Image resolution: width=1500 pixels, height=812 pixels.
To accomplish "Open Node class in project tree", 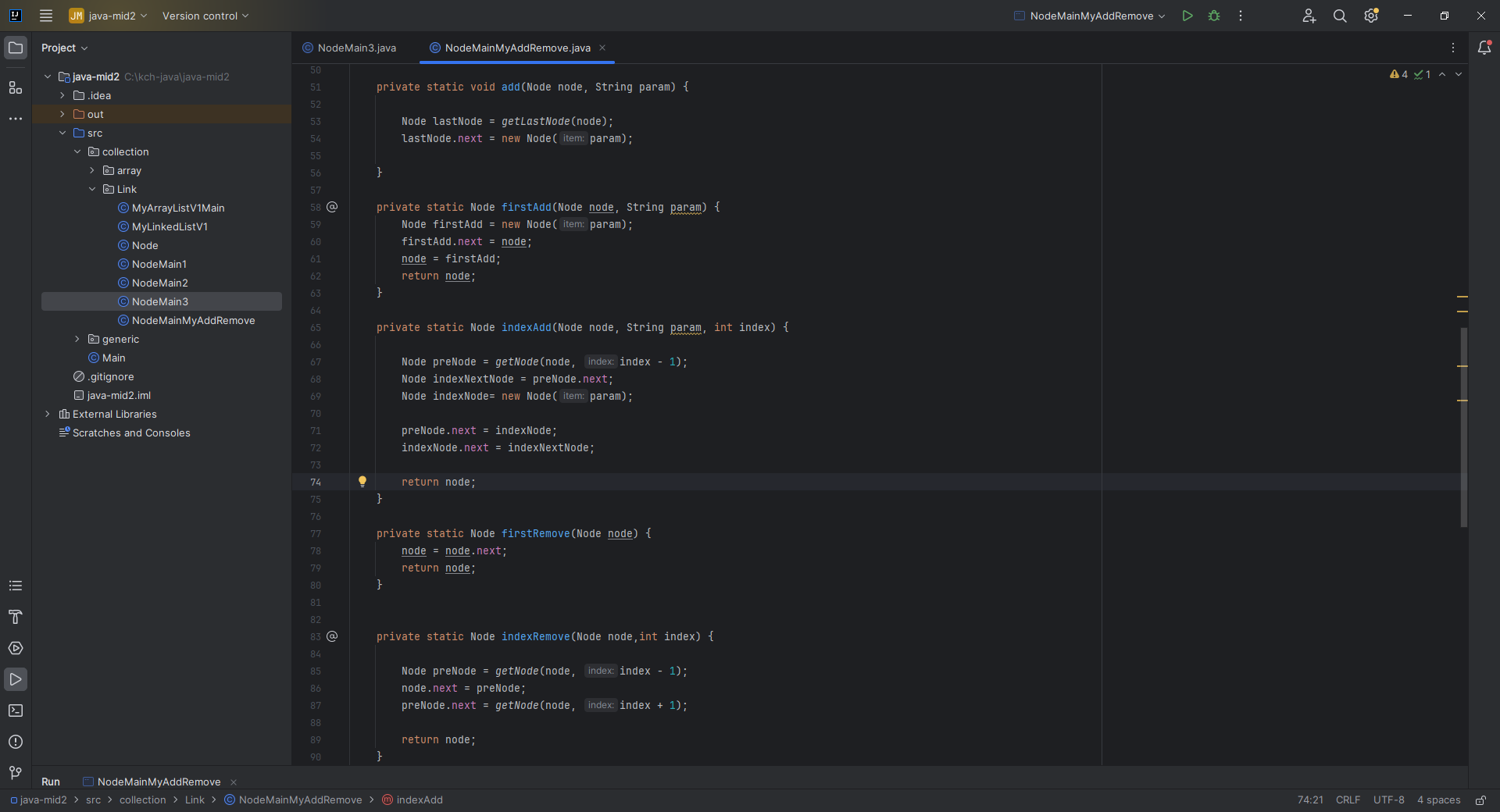I will 145,245.
